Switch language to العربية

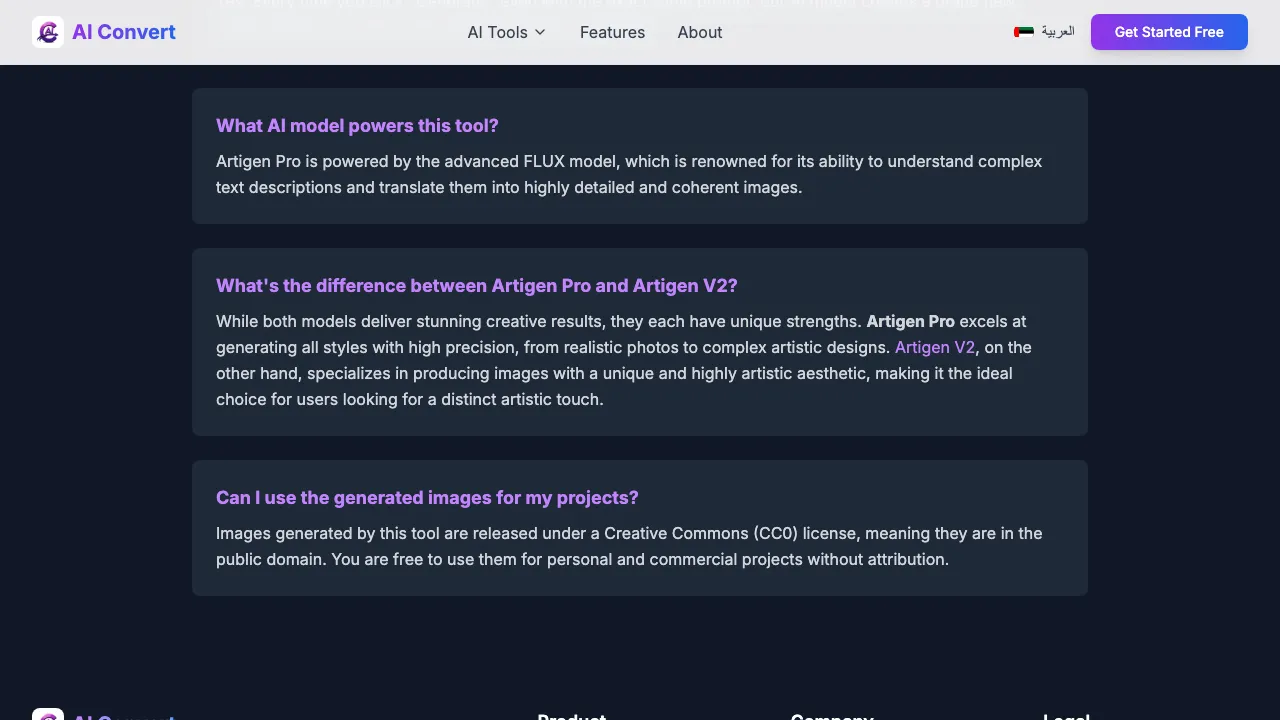point(1057,32)
